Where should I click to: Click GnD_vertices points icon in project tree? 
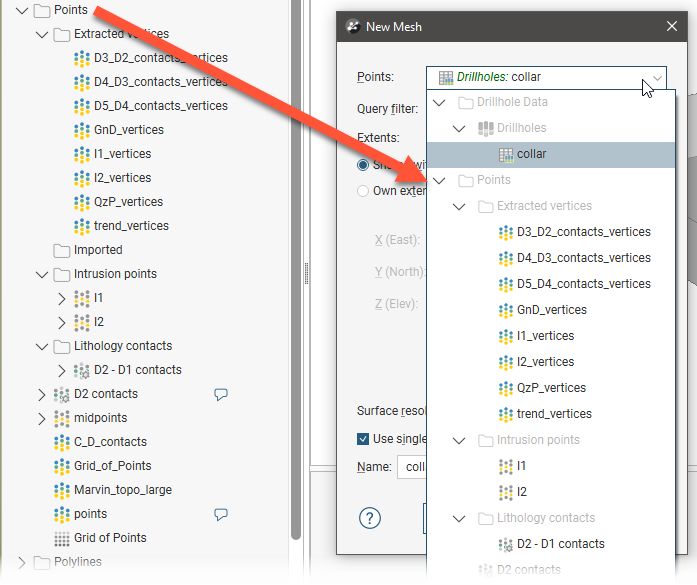click(83, 130)
